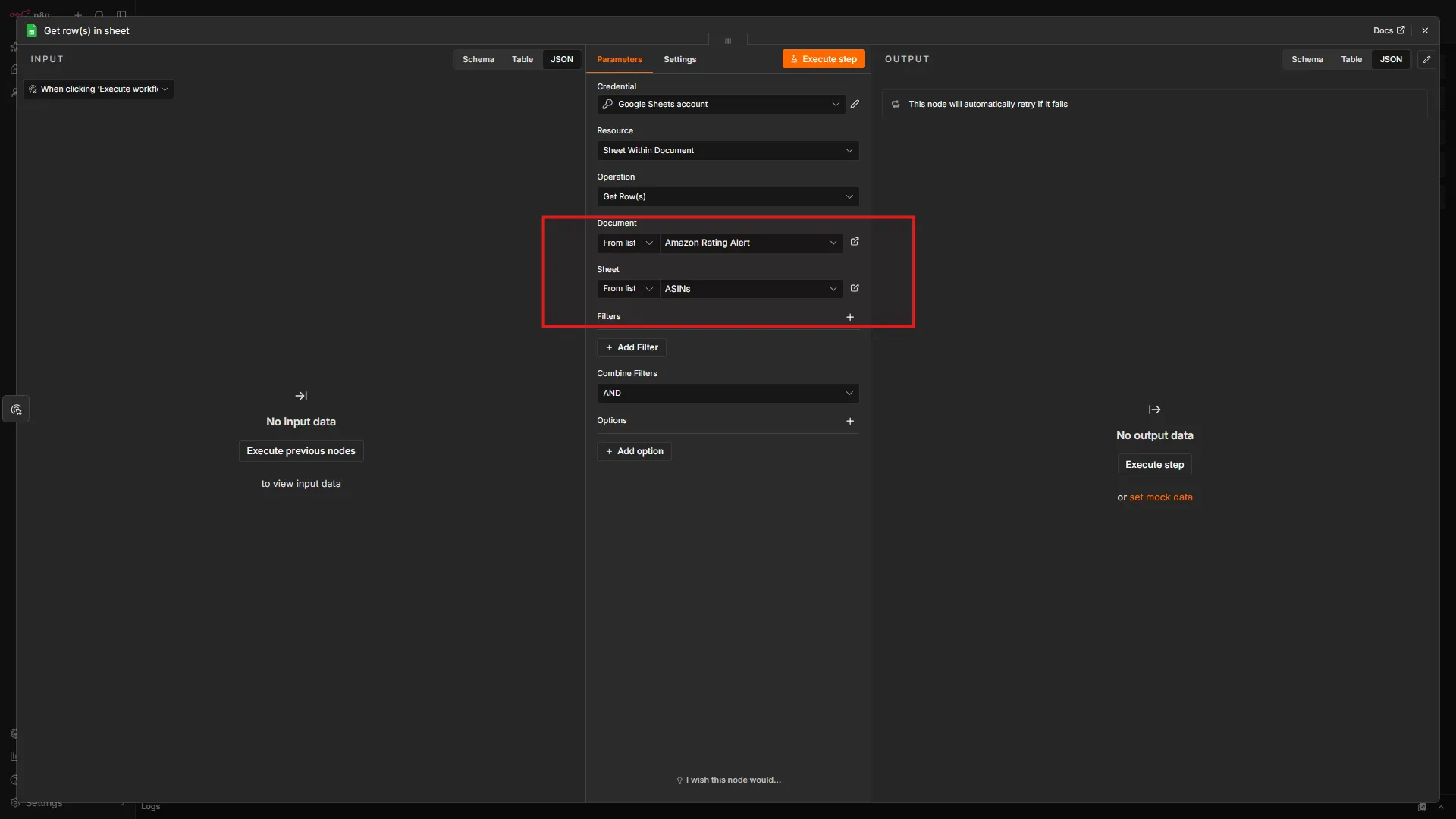The image size is (1456, 819).
Task: Switch to the Settings tab
Action: [679, 60]
